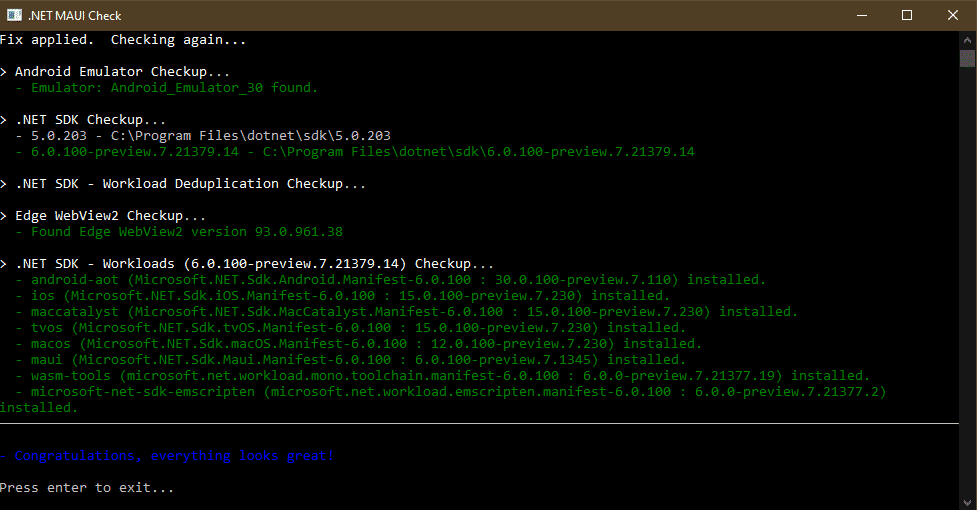
Task: Close the .NET MAUI Check window
Action: (953, 15)
